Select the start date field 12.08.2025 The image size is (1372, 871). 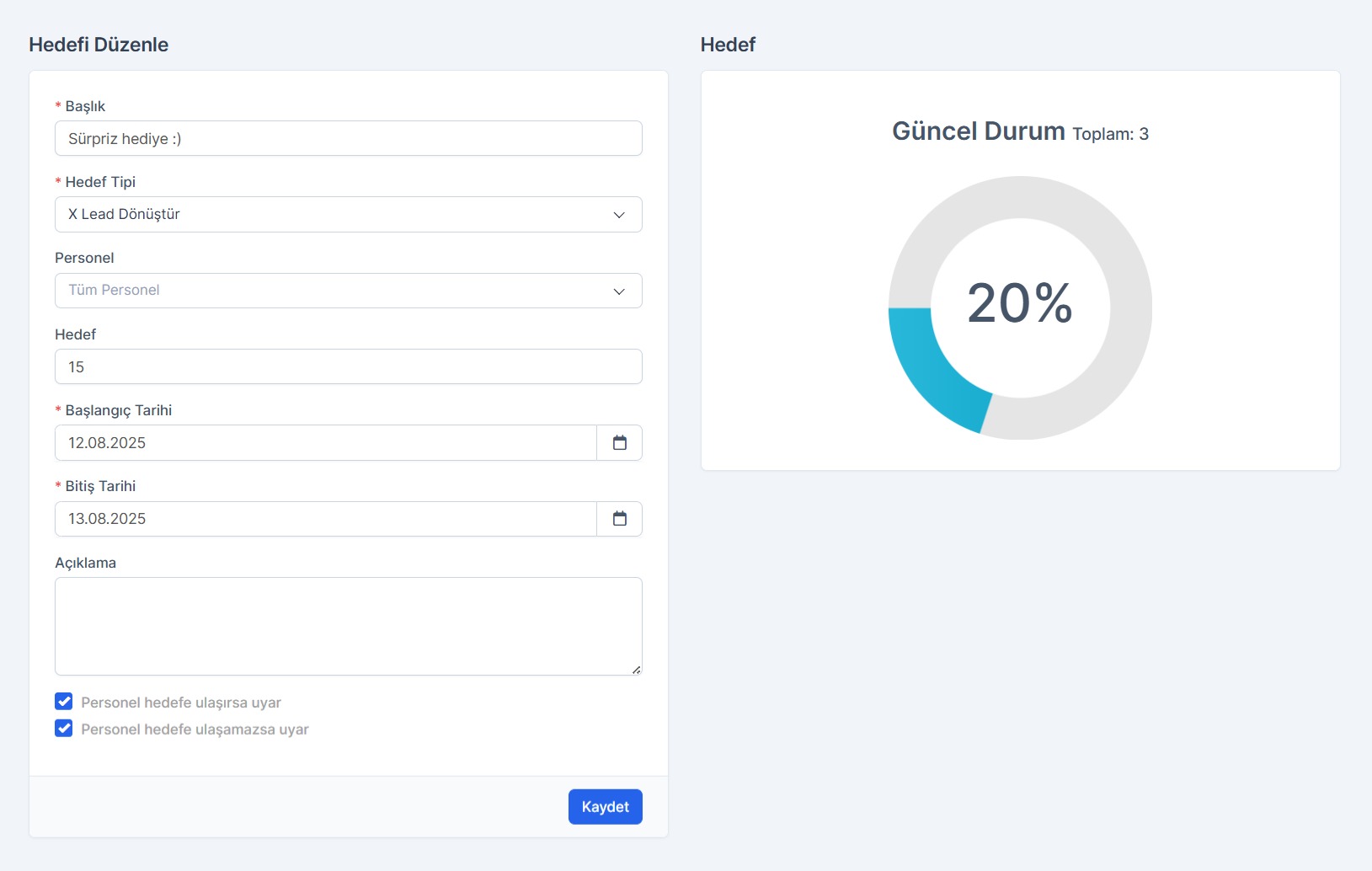(x=325, y=443)
